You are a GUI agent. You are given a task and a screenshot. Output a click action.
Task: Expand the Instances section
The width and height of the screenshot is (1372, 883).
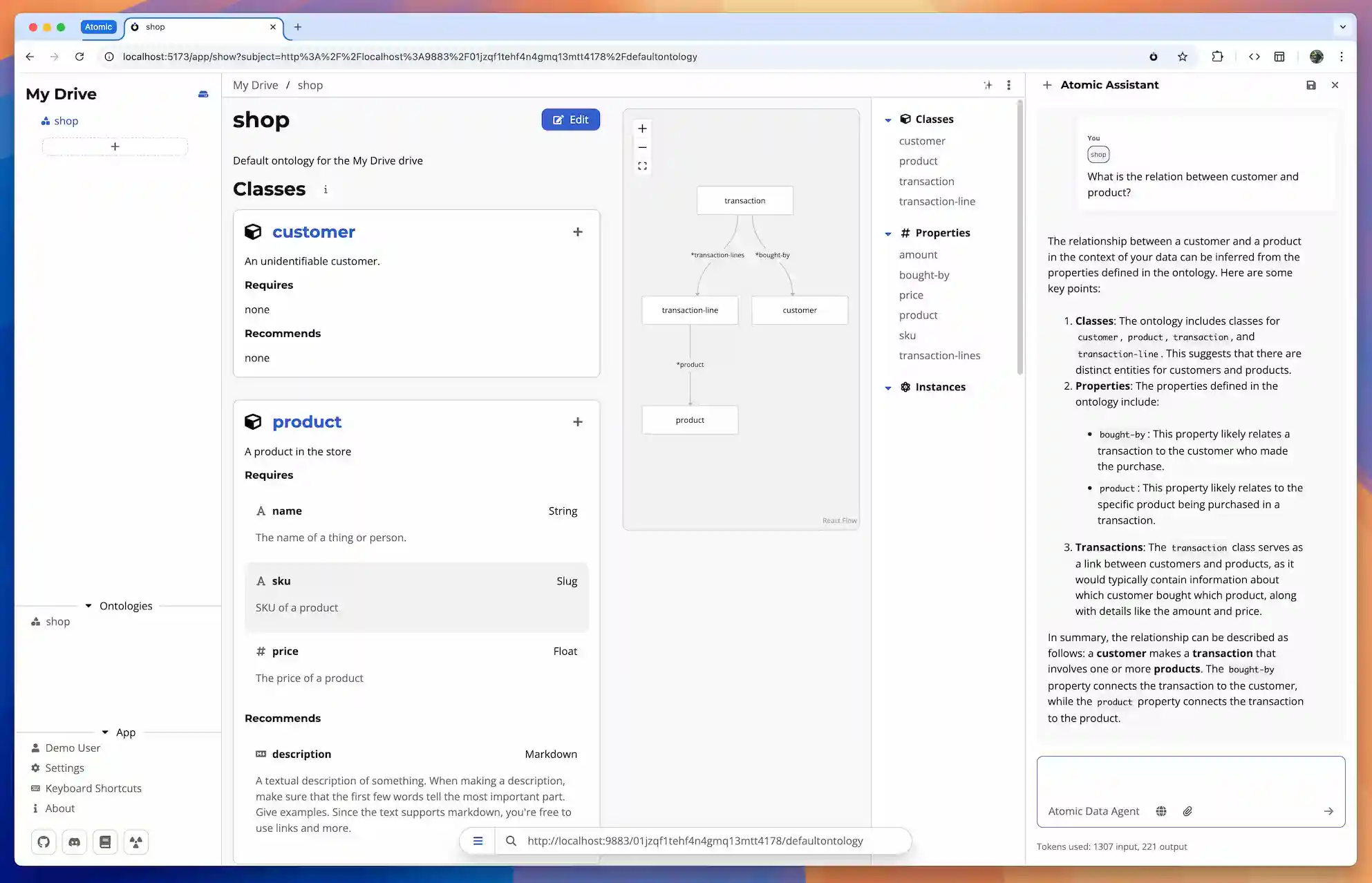click(888, 388)
